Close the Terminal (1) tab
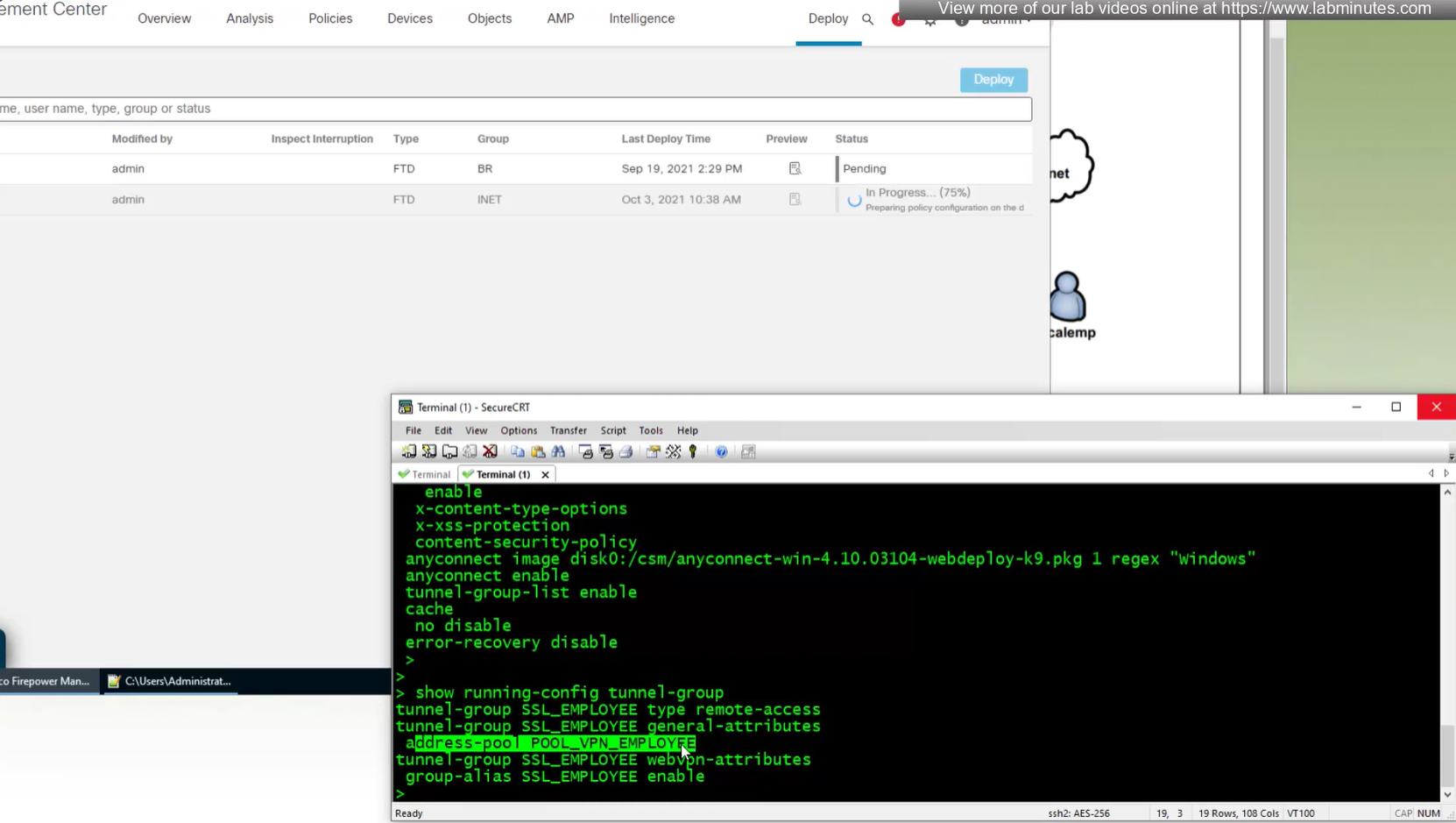The width and height of the screenshot is (1456, 823). [x=545, y=474]
